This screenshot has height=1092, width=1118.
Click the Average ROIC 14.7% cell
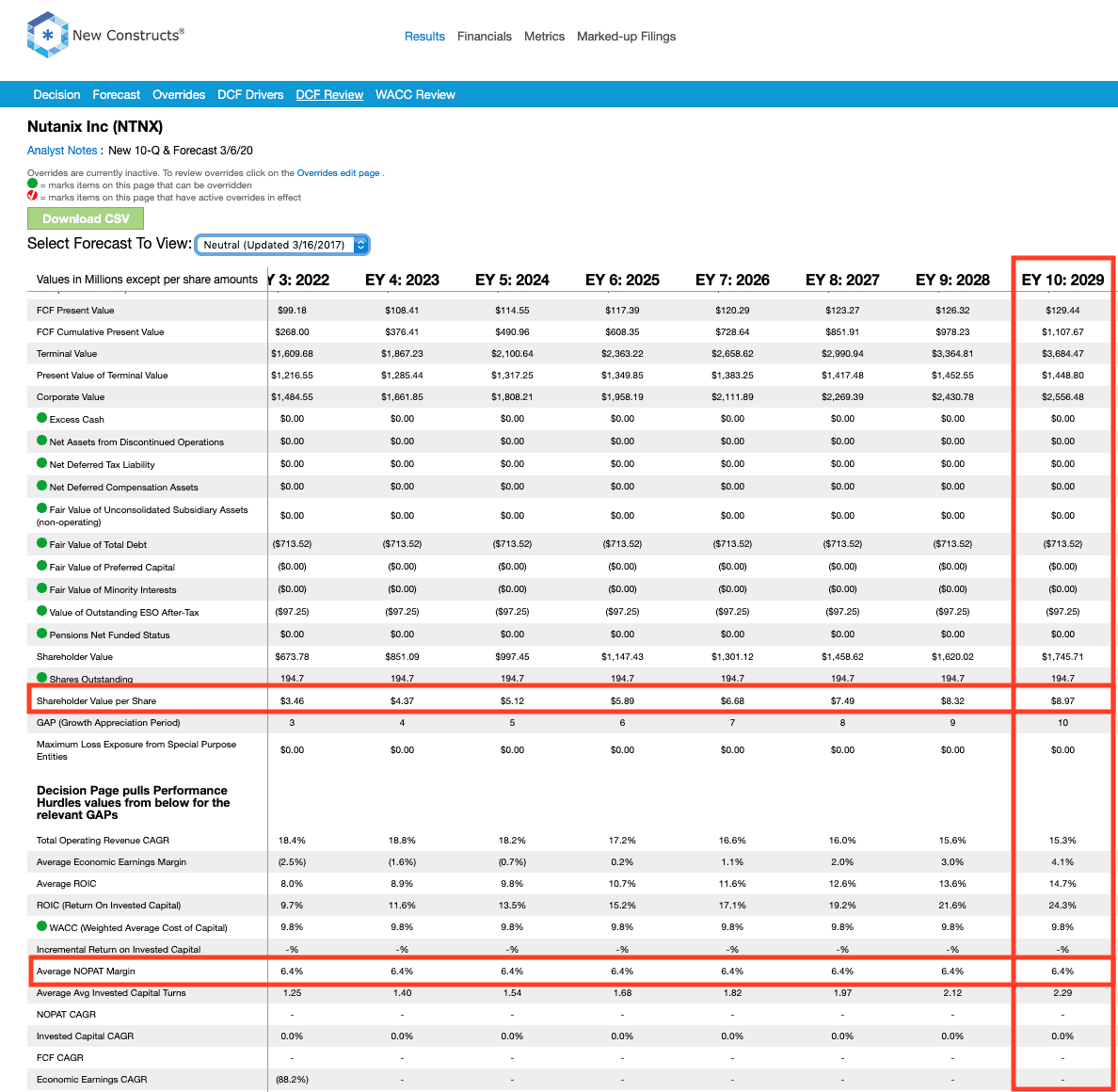coord(1062,884)
